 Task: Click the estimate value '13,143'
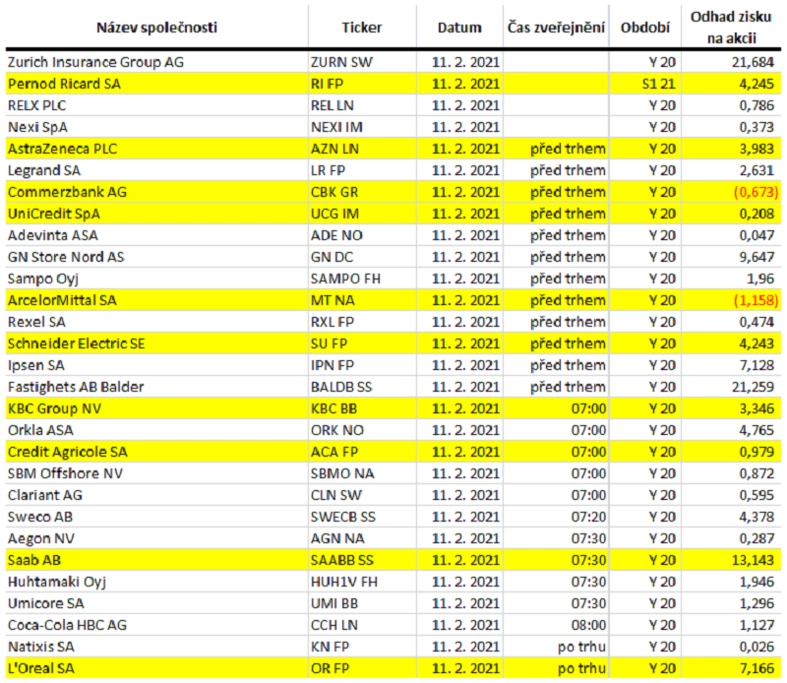tap(752, 560)
